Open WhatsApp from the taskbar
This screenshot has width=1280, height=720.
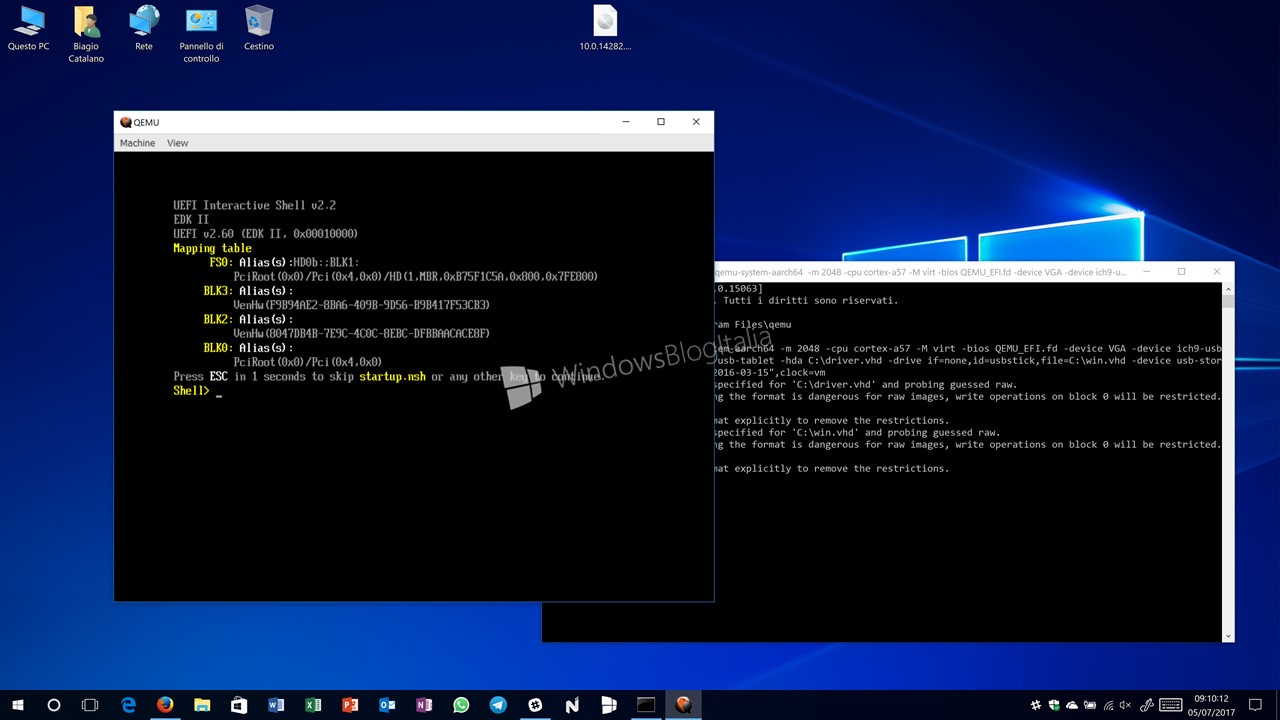(x=461, y=705)
